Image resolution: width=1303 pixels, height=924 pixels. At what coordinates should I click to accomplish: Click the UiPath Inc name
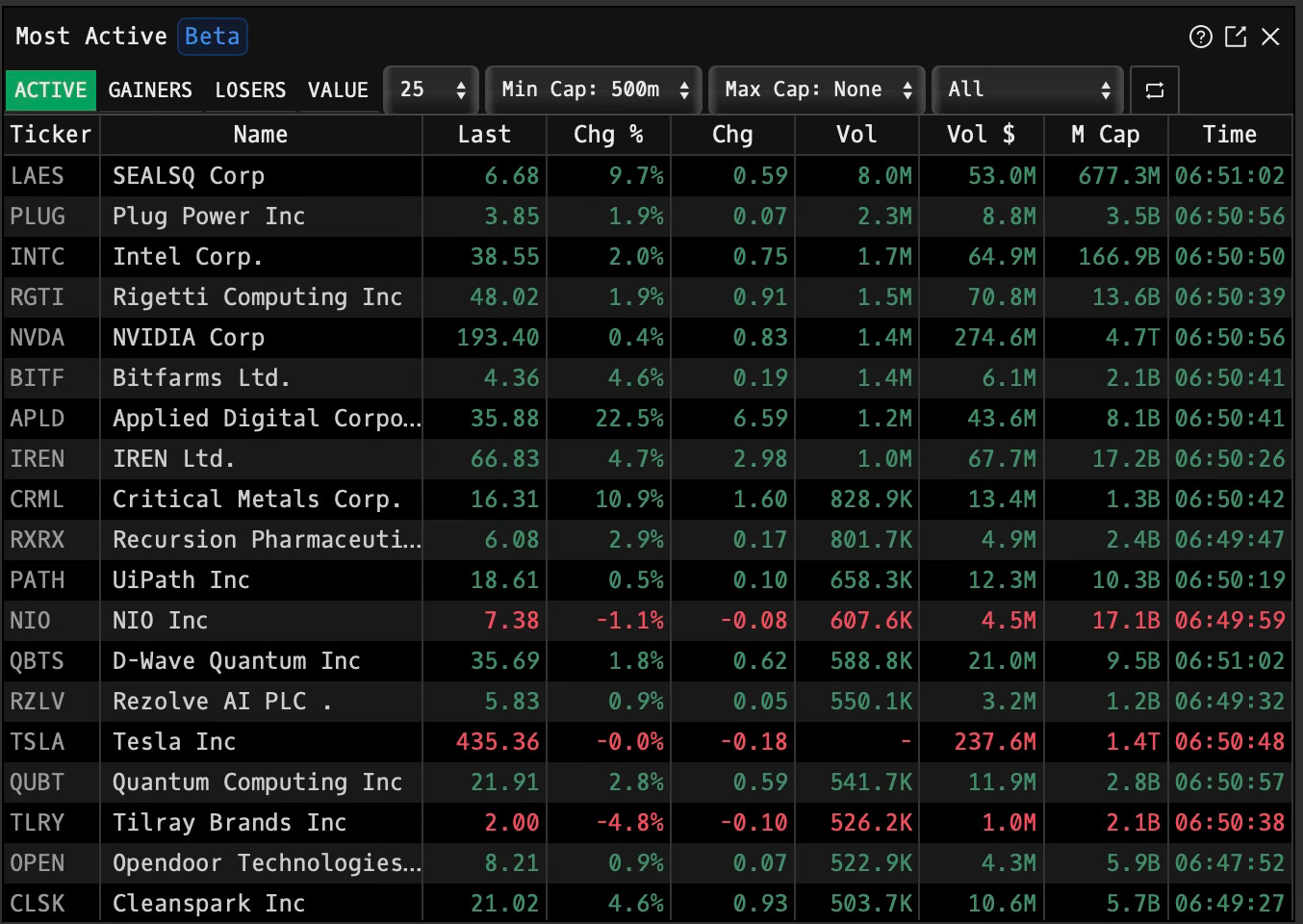tap(181, 580)
